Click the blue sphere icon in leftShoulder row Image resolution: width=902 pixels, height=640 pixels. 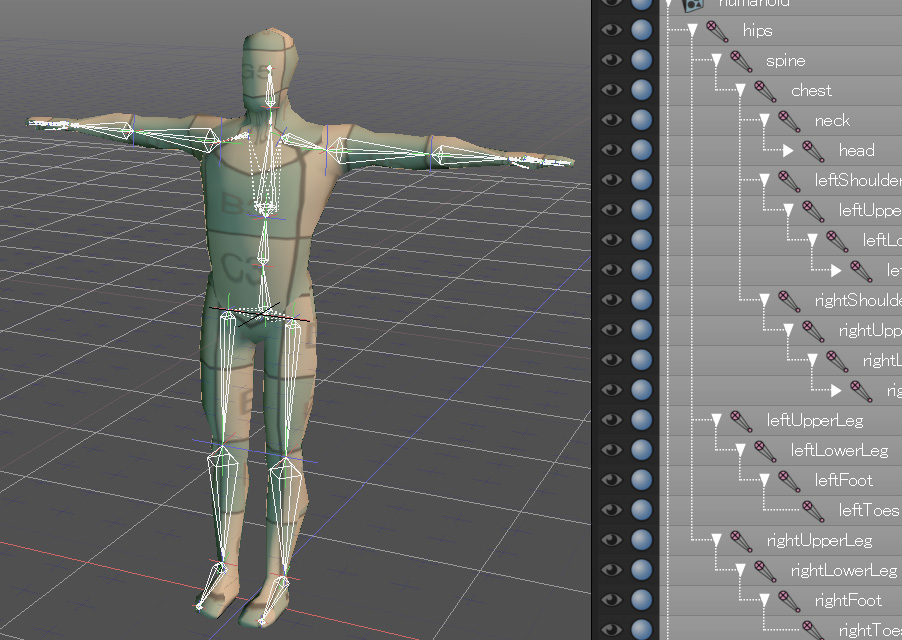coord(641,179)
